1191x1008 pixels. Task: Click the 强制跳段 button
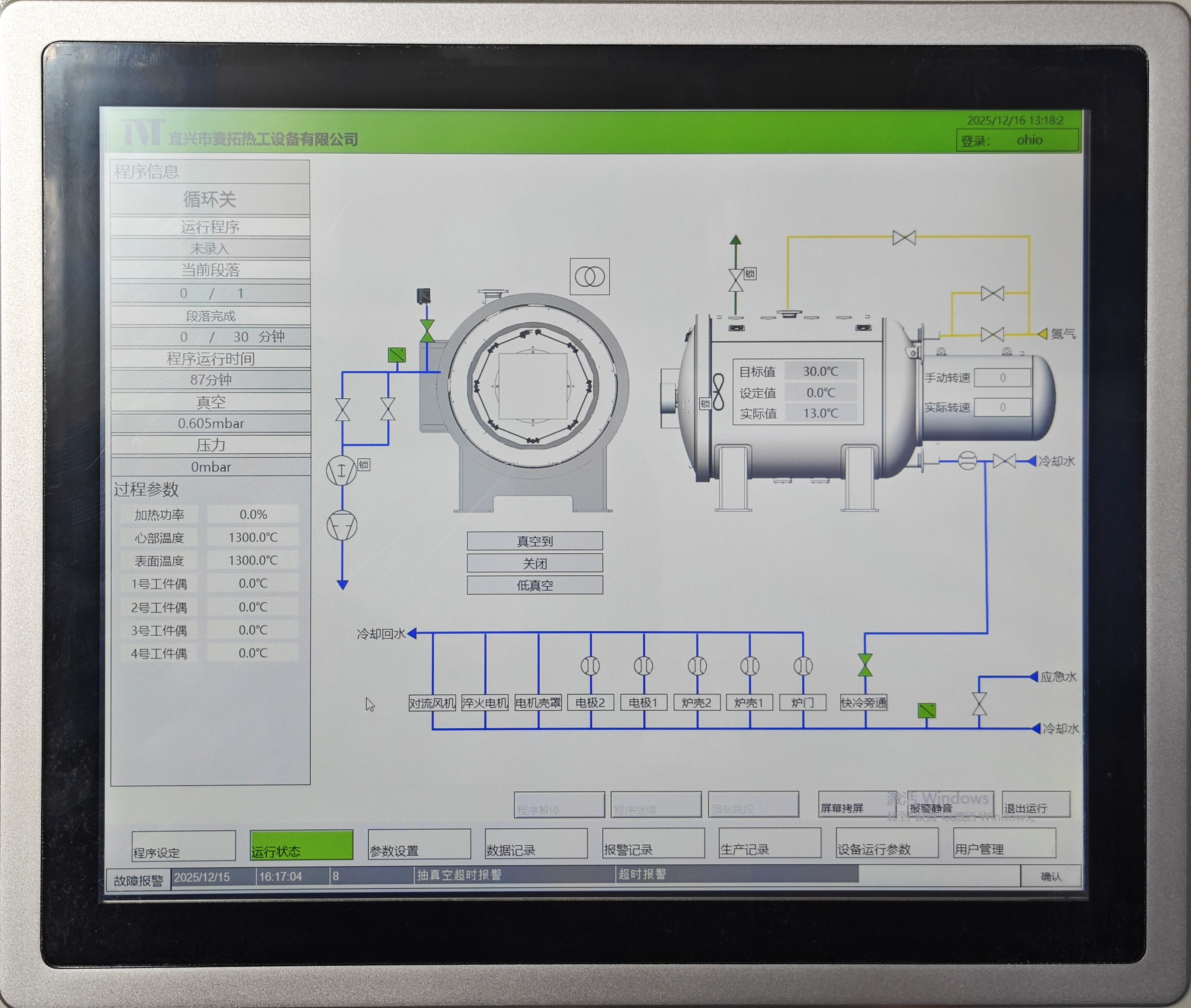pyautogui.click(x=753, y=805)
